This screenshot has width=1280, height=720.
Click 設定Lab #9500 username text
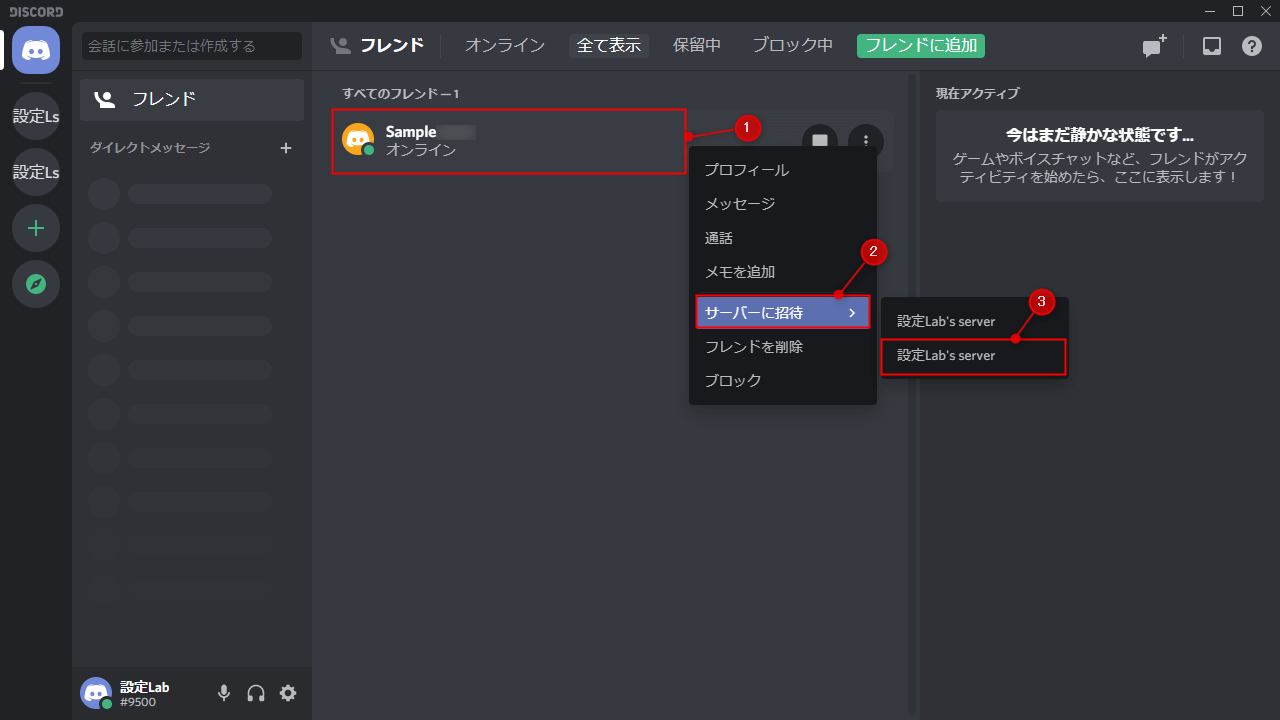(x=144, y=694)
